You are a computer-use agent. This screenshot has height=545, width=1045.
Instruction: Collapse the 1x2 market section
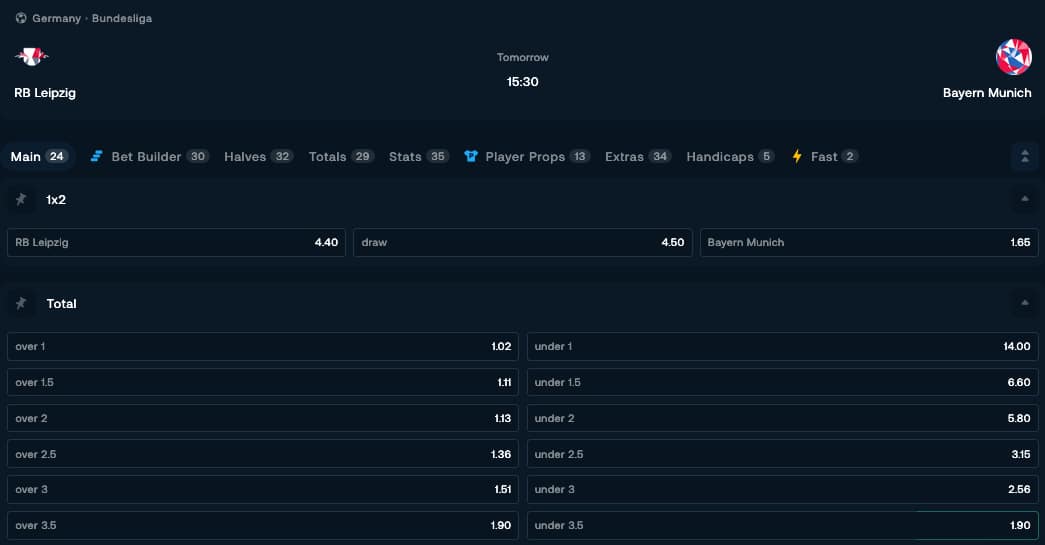coord(1024,199)
